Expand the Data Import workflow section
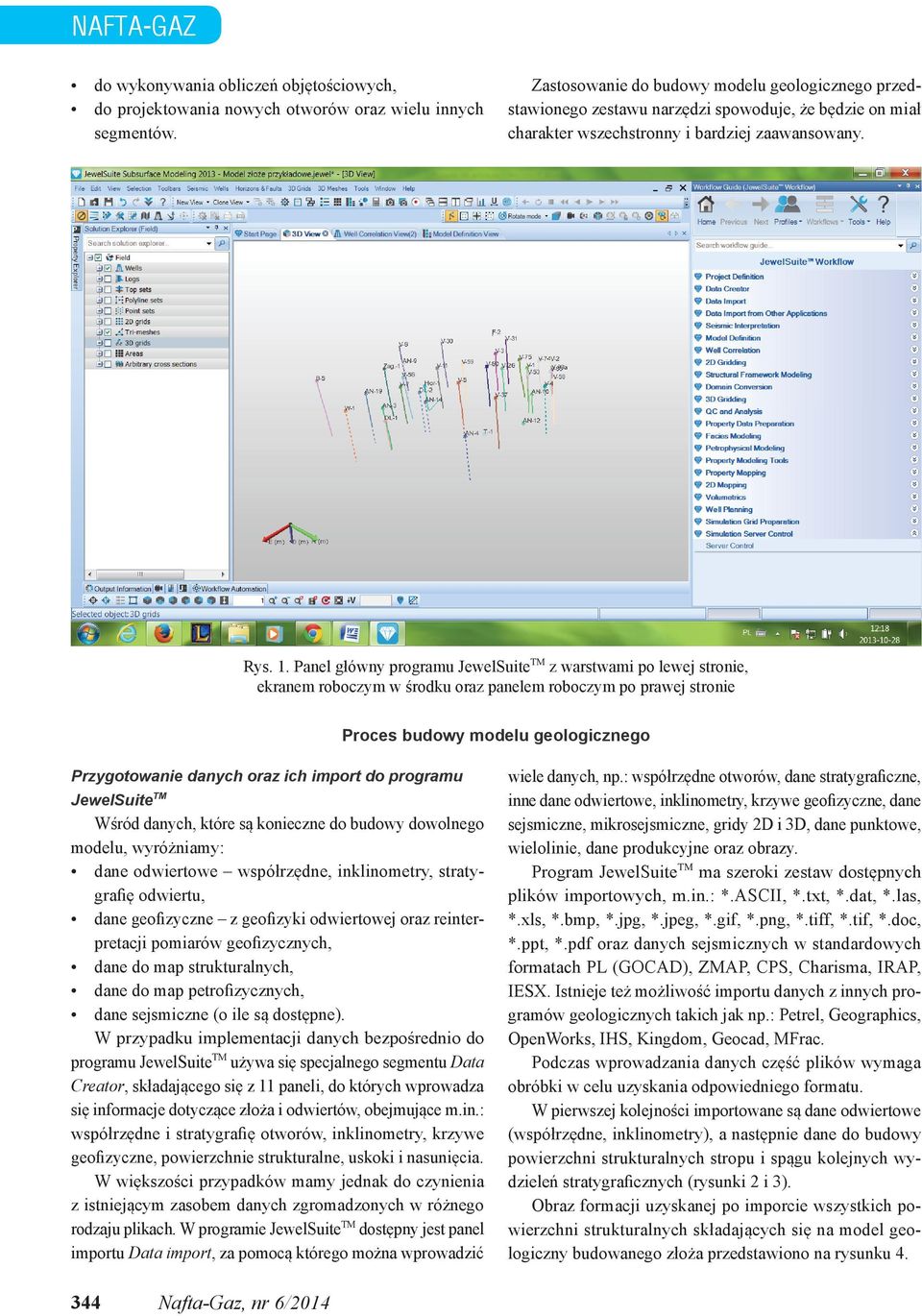This screenshot has width=922, height=1316. tap(914, 301)
